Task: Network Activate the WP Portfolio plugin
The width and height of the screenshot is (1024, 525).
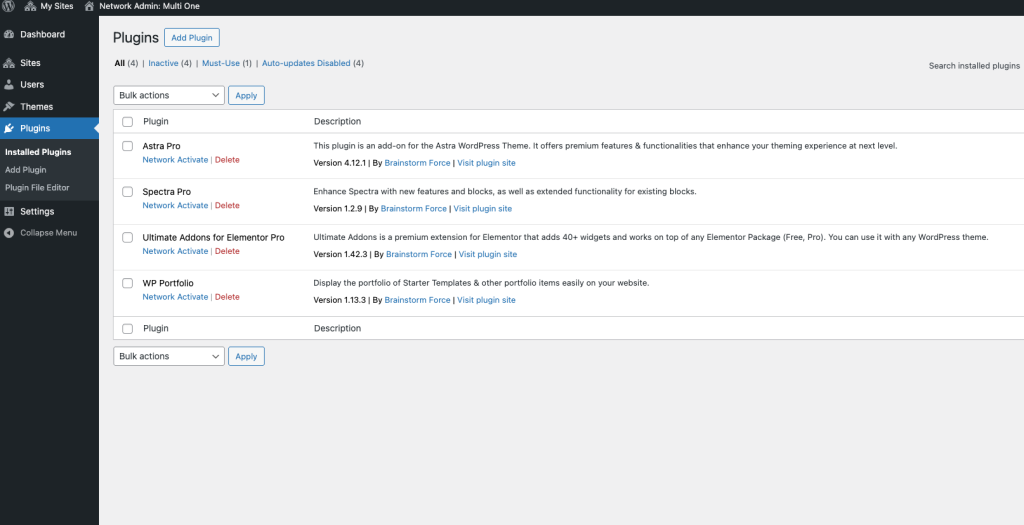Action: pos(175,297)
